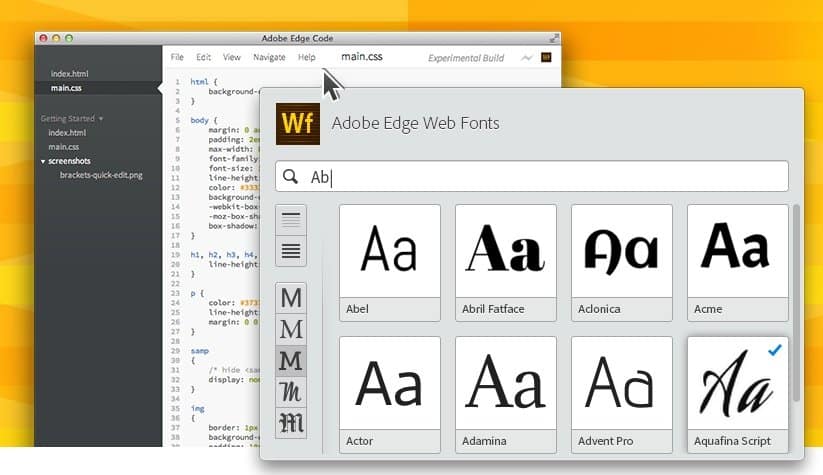Click the 'body {' line in the editor
This screenshot has height=475, width=823.
(204, 120)
